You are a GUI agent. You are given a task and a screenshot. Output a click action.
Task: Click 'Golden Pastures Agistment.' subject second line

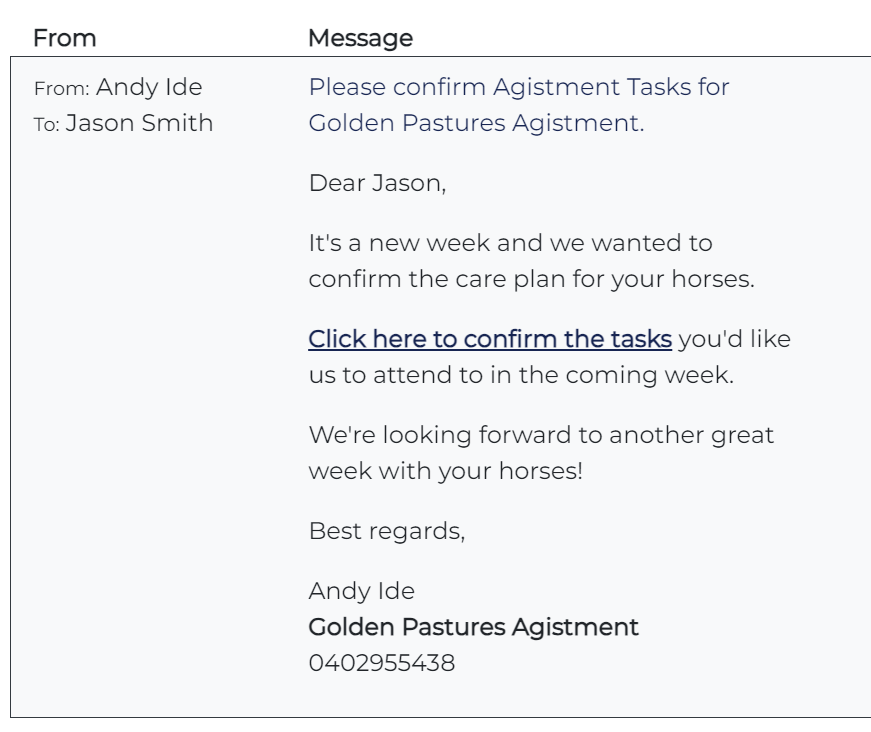476,123
